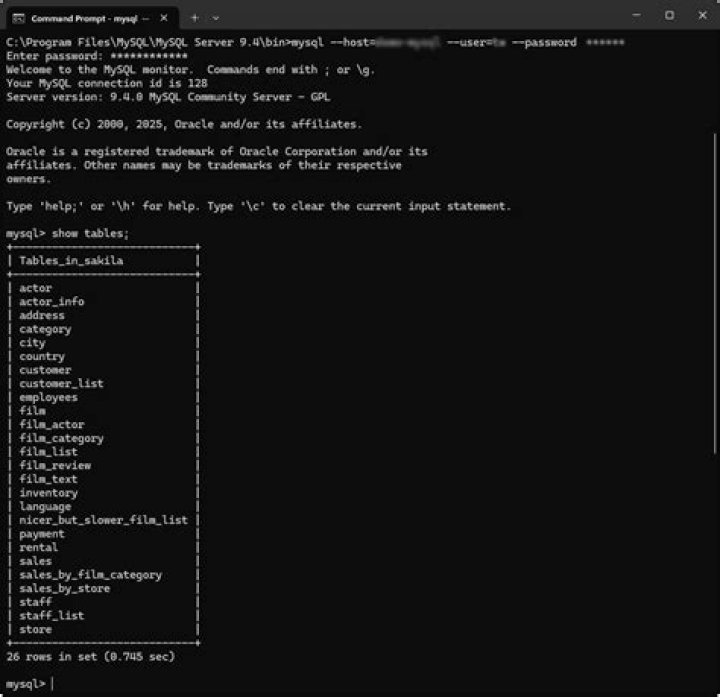Select the Command Prompt - mysql tab
Screen dimensions: 720x697
click(88, 18)
